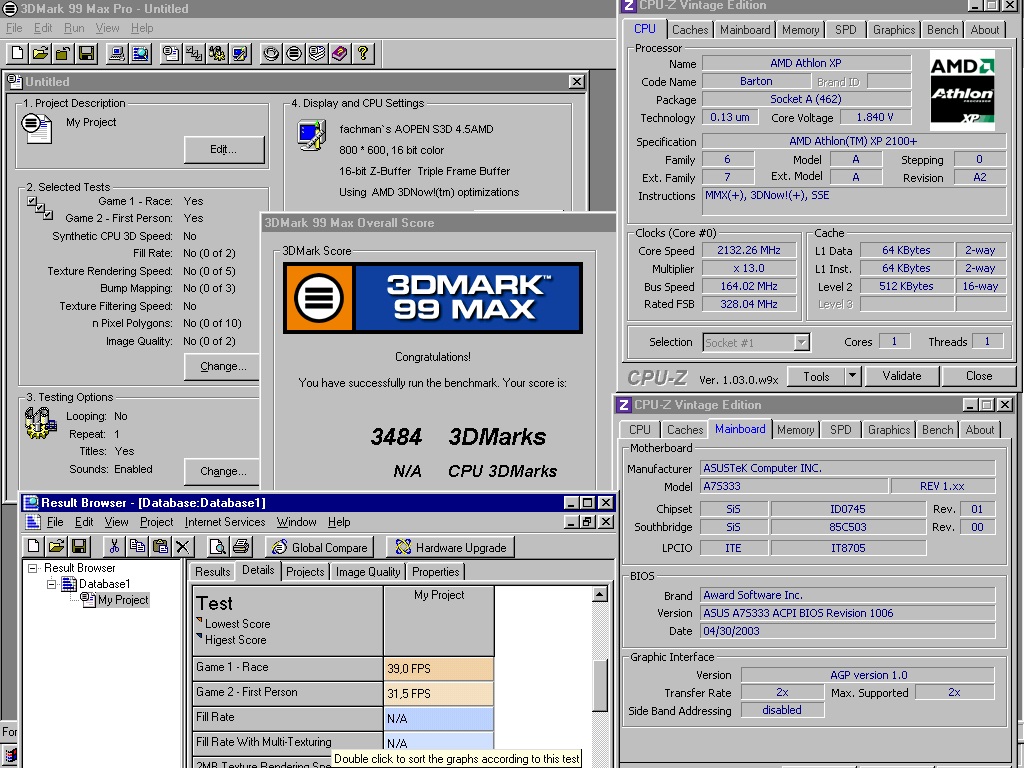The height and width of the screenshot is (768, 1024).
Task: Click Edit... button in Project Description
Action: 223,150
